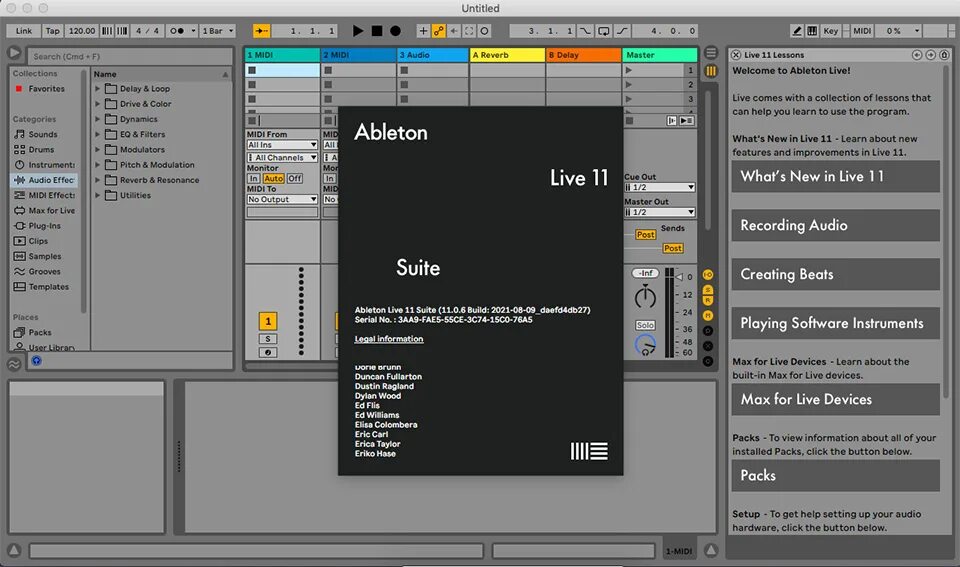Open track 1 All Channels dropdown
This screenshot has height=567, width=960.
(x=282, y=157)
